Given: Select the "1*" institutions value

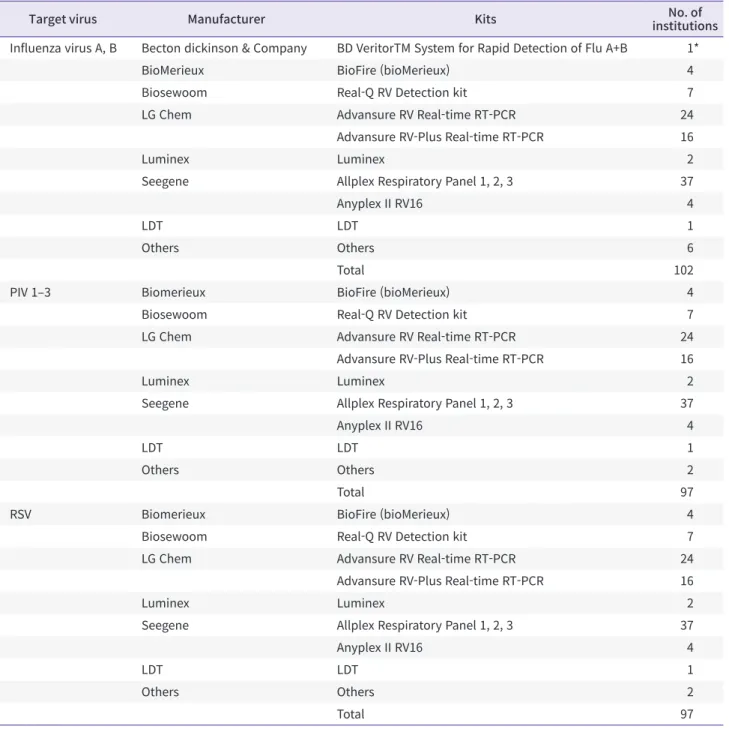Looking at the screenshot, I should 693,48.
